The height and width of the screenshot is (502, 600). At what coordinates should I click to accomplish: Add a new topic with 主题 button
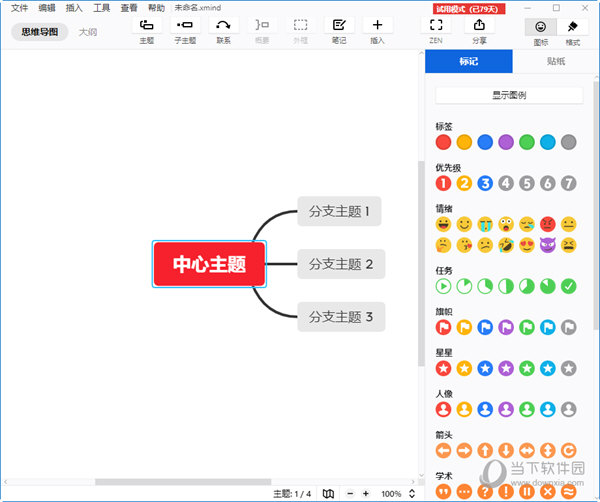click(x=147, y=31)
